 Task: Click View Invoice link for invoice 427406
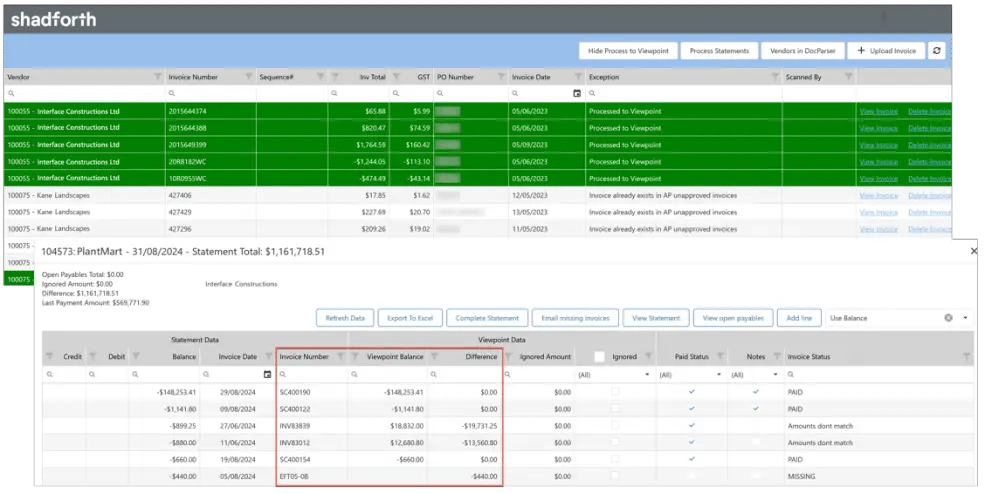878,195
